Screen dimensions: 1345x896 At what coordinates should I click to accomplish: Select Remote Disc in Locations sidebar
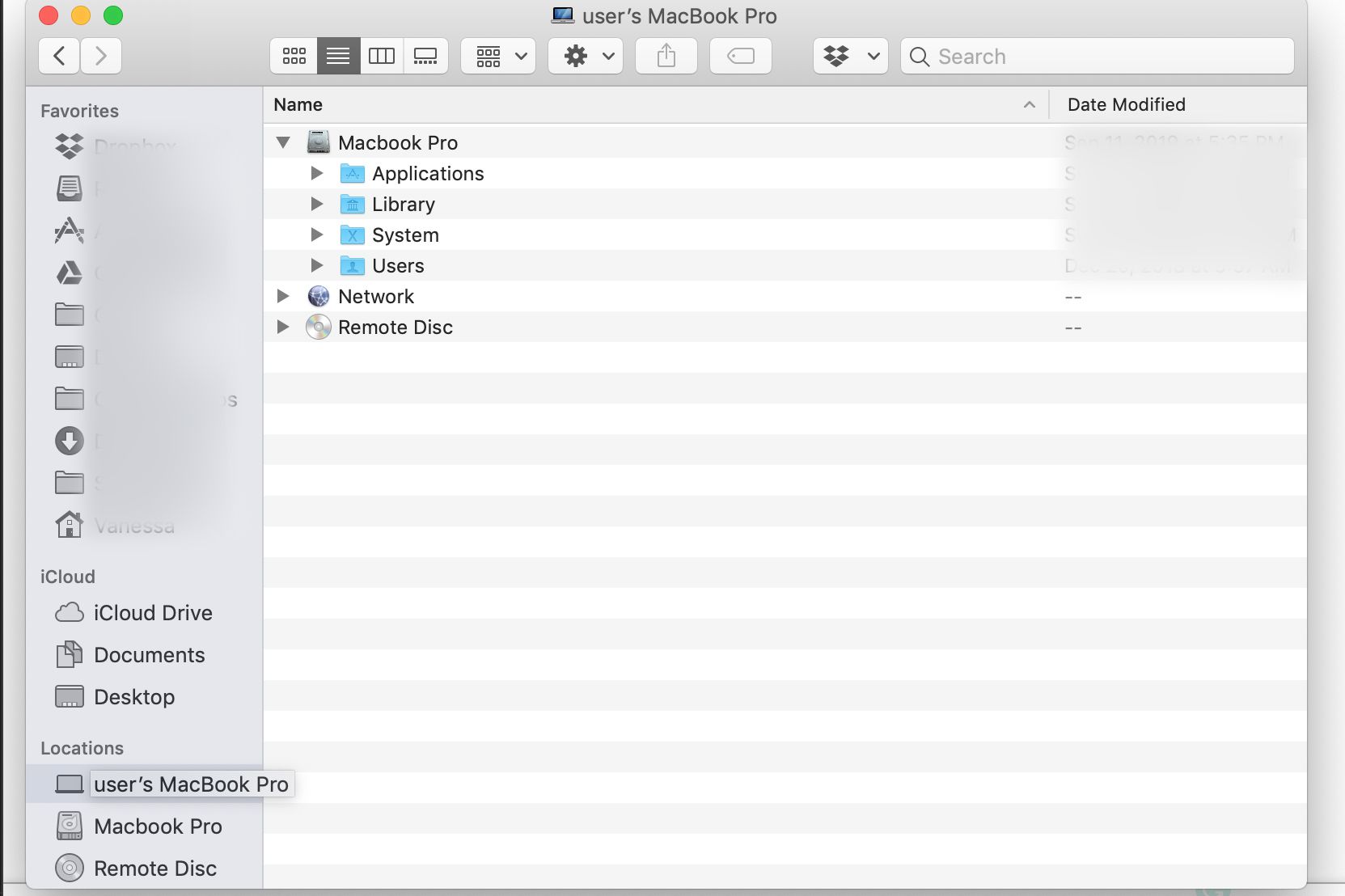pyautogui.click(x=144, y=868)
